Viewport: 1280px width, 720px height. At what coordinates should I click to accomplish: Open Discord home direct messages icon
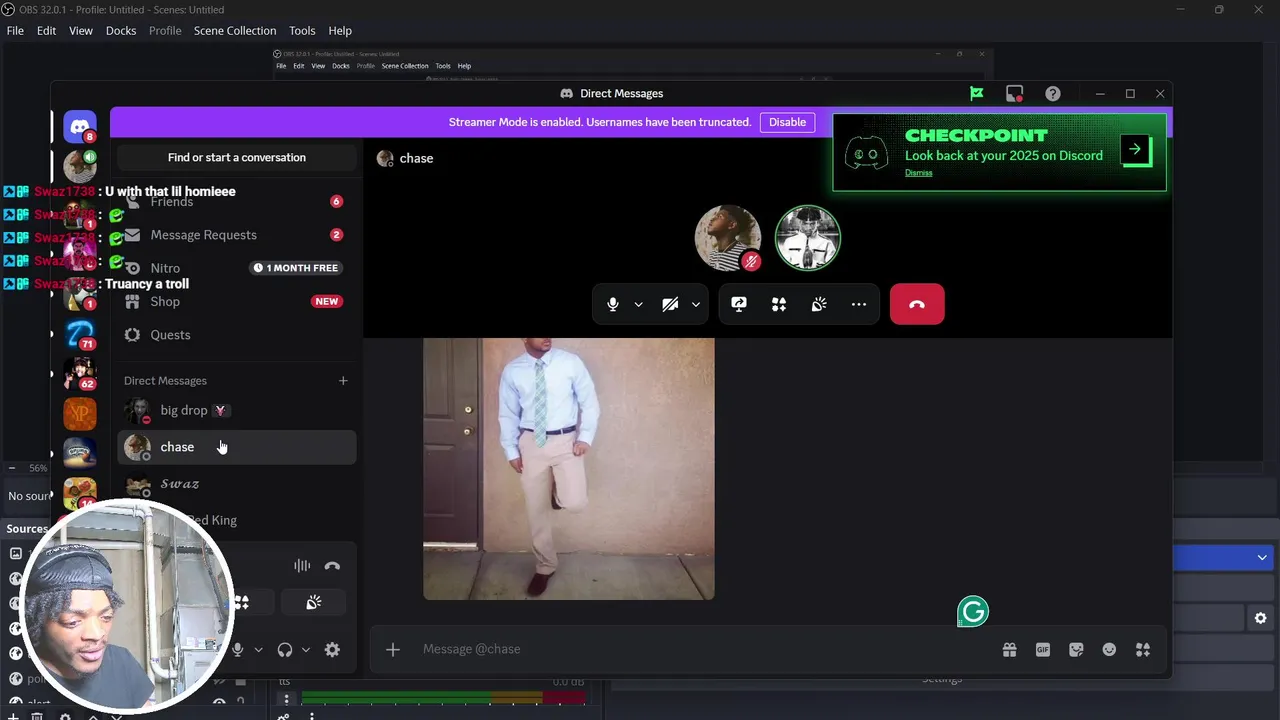80,127
